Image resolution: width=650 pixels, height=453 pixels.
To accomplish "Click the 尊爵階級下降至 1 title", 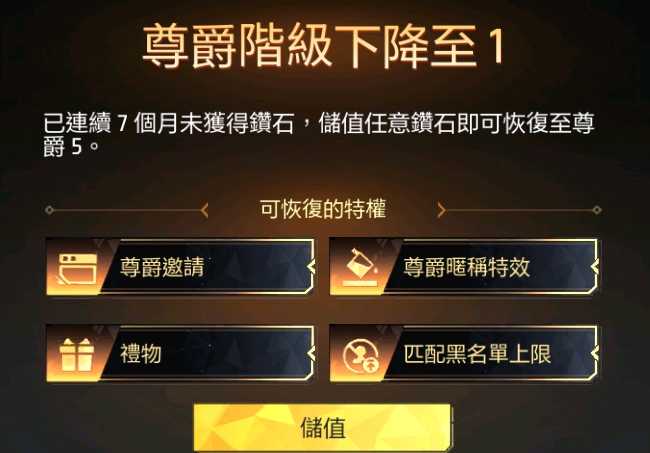I will click(324, 46).
